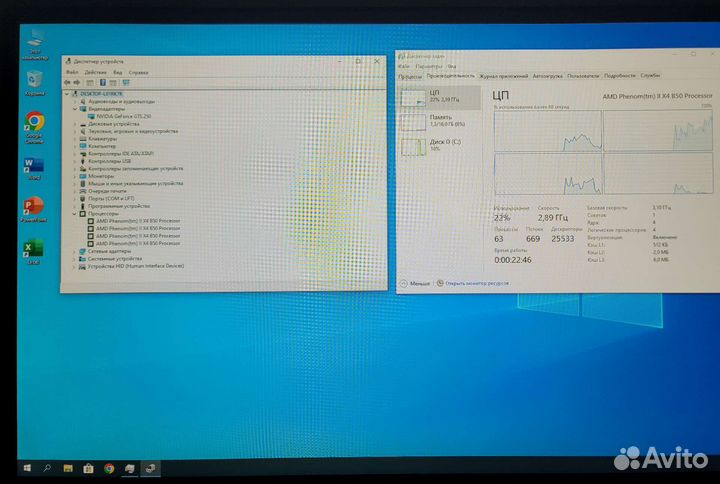Screen dimensions: 720x484
Task: Open Microsoft Store from the taskbar
Action: 88,468
